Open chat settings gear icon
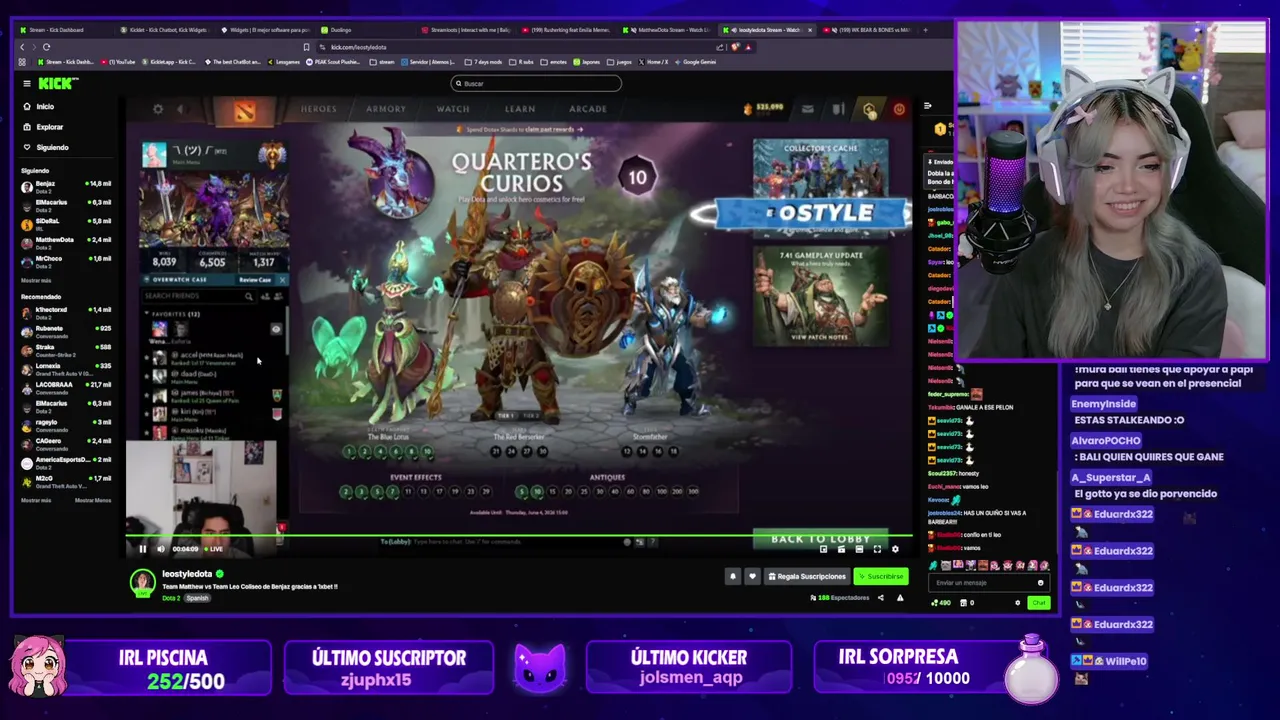 (1018, 603)
